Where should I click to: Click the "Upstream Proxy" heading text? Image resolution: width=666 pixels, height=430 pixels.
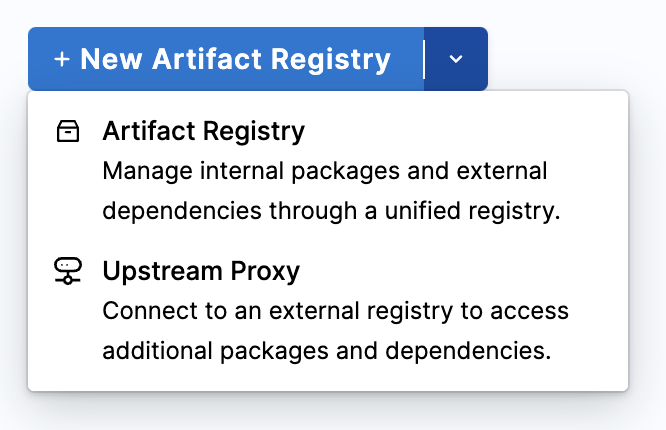pyautogui.click(x=201, y=271)
